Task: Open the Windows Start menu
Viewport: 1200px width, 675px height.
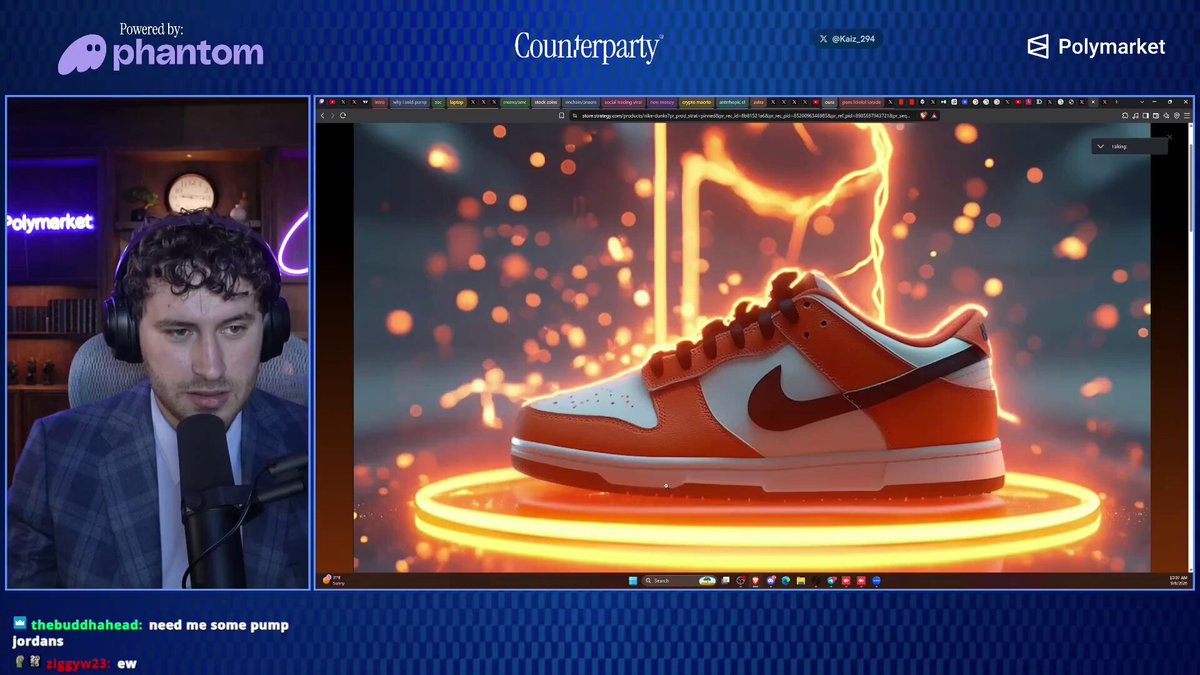Action: coord(632,580)
